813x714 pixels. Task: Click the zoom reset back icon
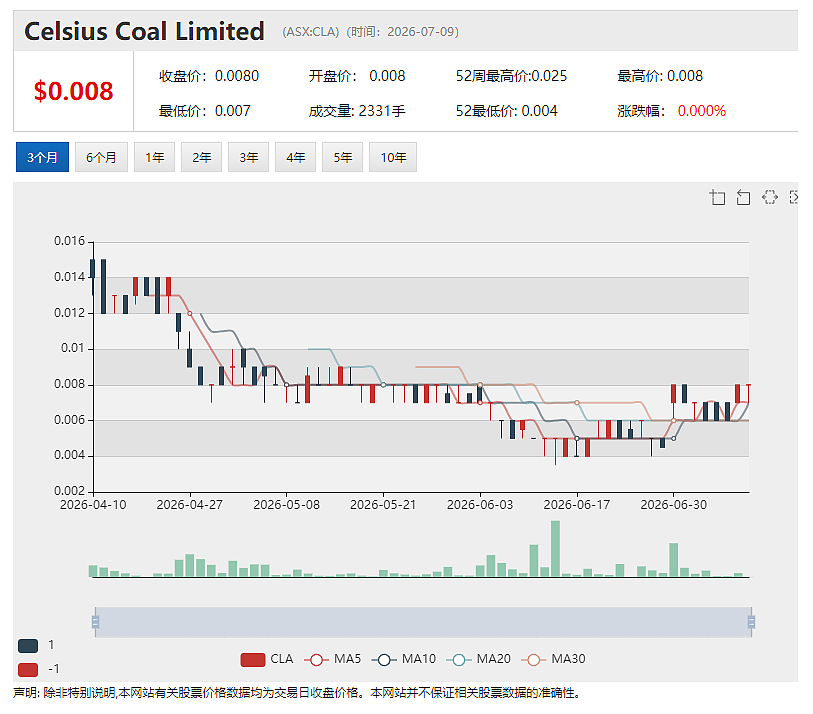tap(744, 198)
